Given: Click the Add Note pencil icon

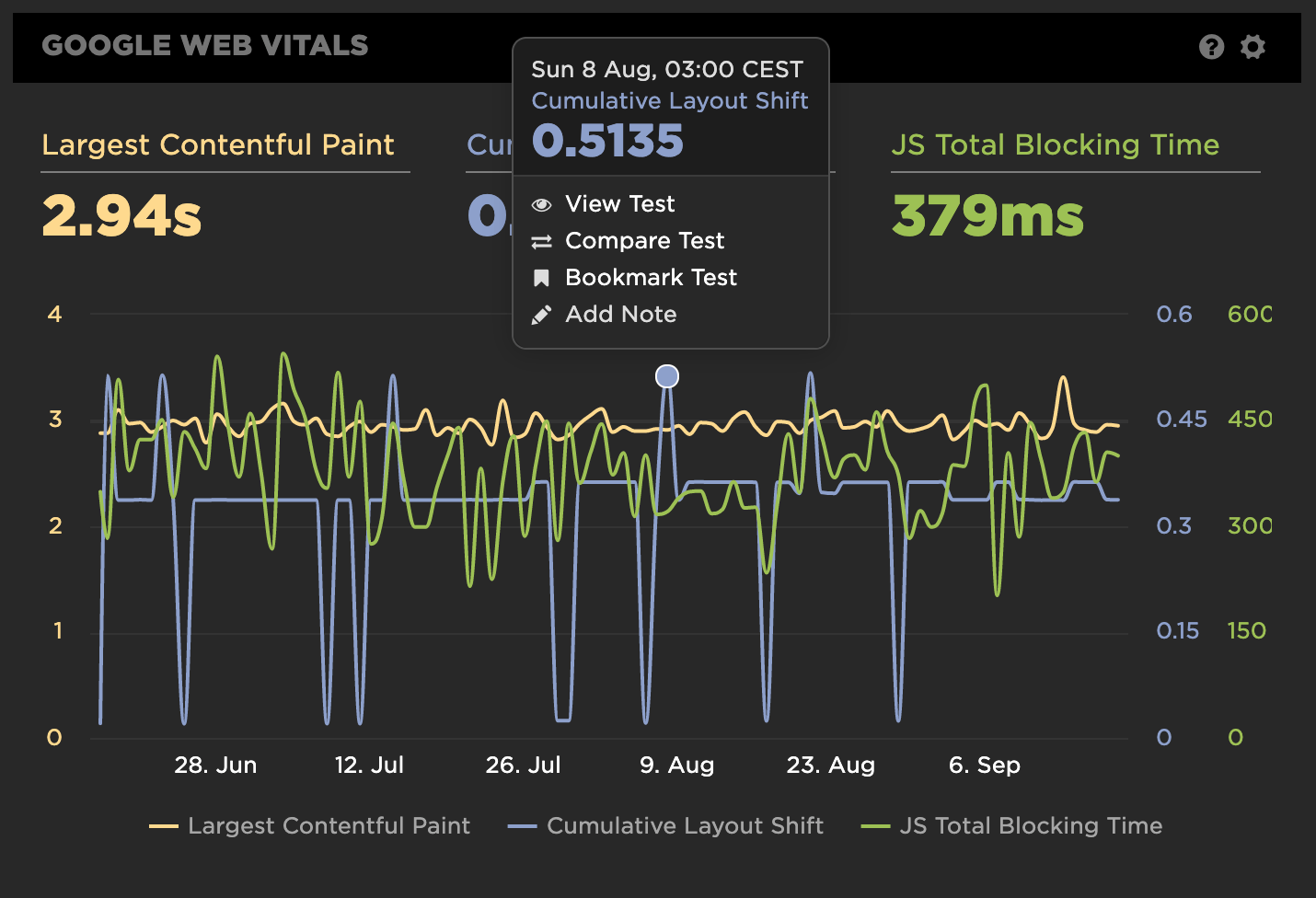Looking at the screenshot, I should tap(542, 315).
